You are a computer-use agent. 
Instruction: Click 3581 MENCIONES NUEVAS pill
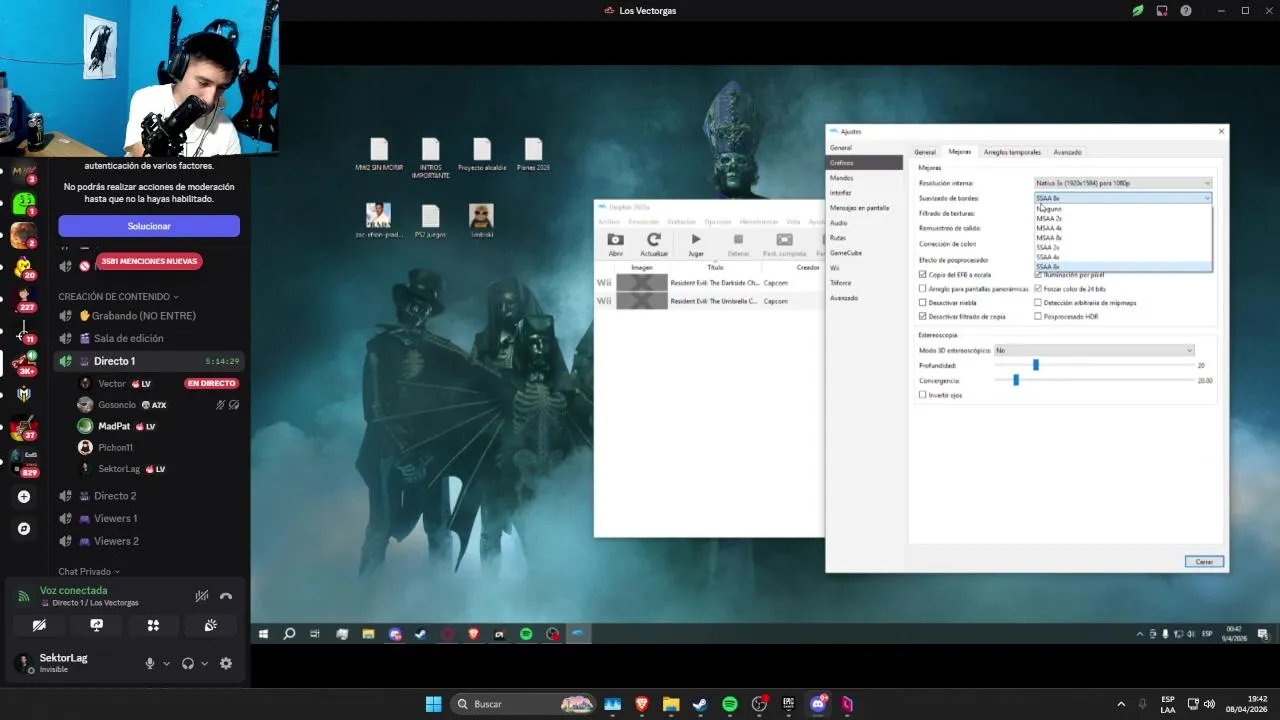(x=149, y=261)
